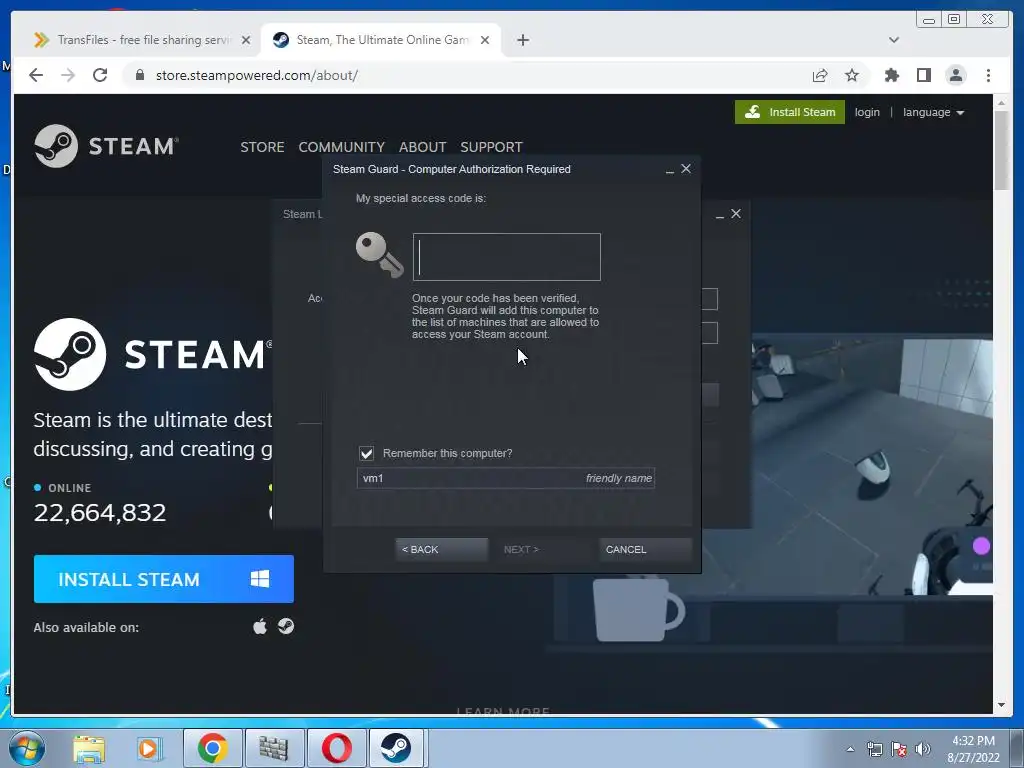Open the Chrome profile avatar
The width and height of the screenshot is (1024, 768).
(955, 75)
